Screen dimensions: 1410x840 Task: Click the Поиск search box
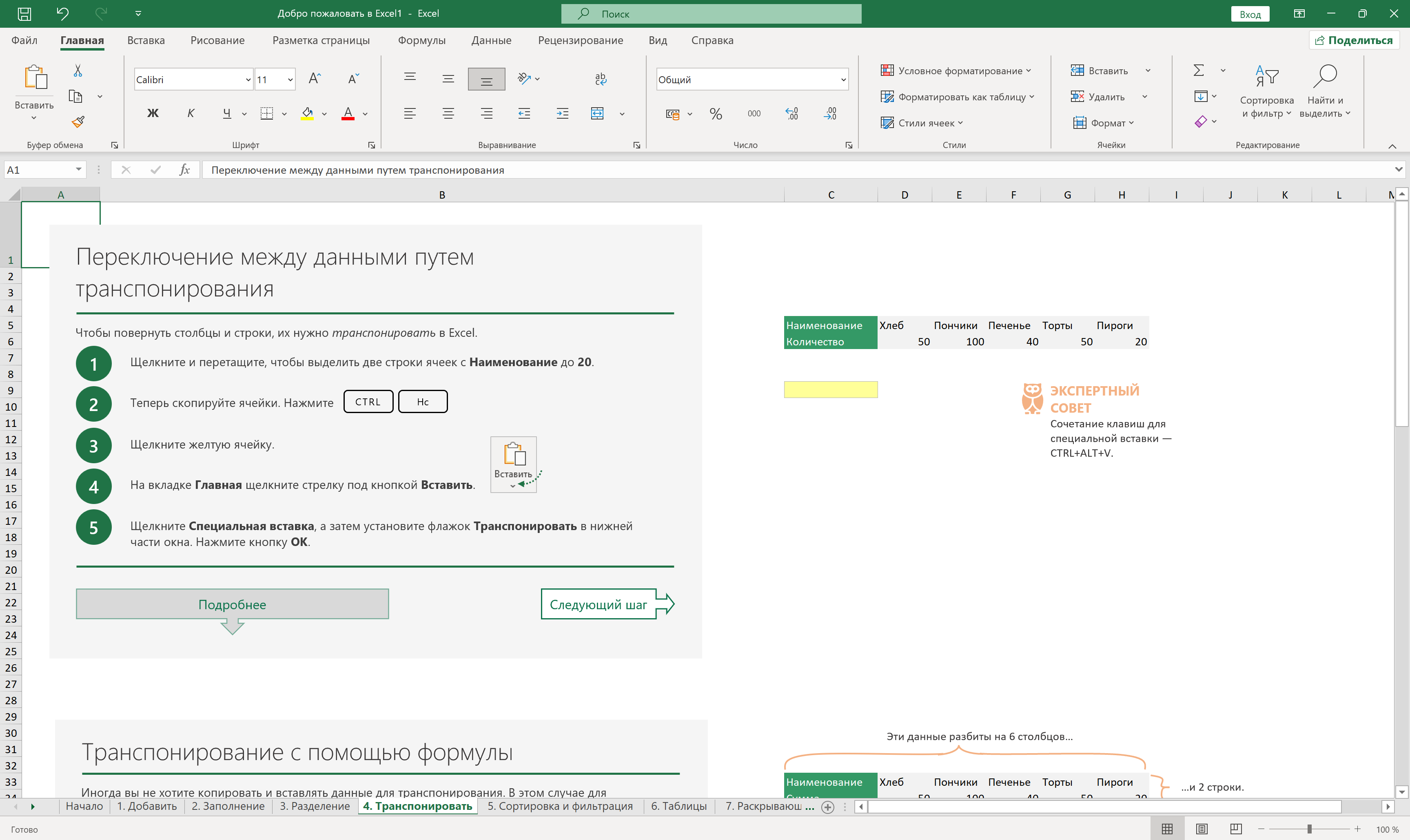point(711,13)
